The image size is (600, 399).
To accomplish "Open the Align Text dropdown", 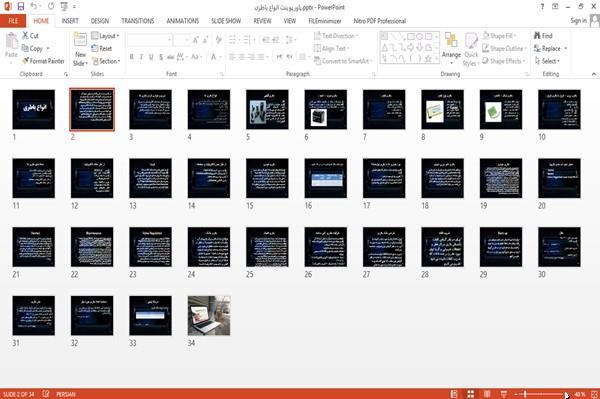I will coord(332,49).
